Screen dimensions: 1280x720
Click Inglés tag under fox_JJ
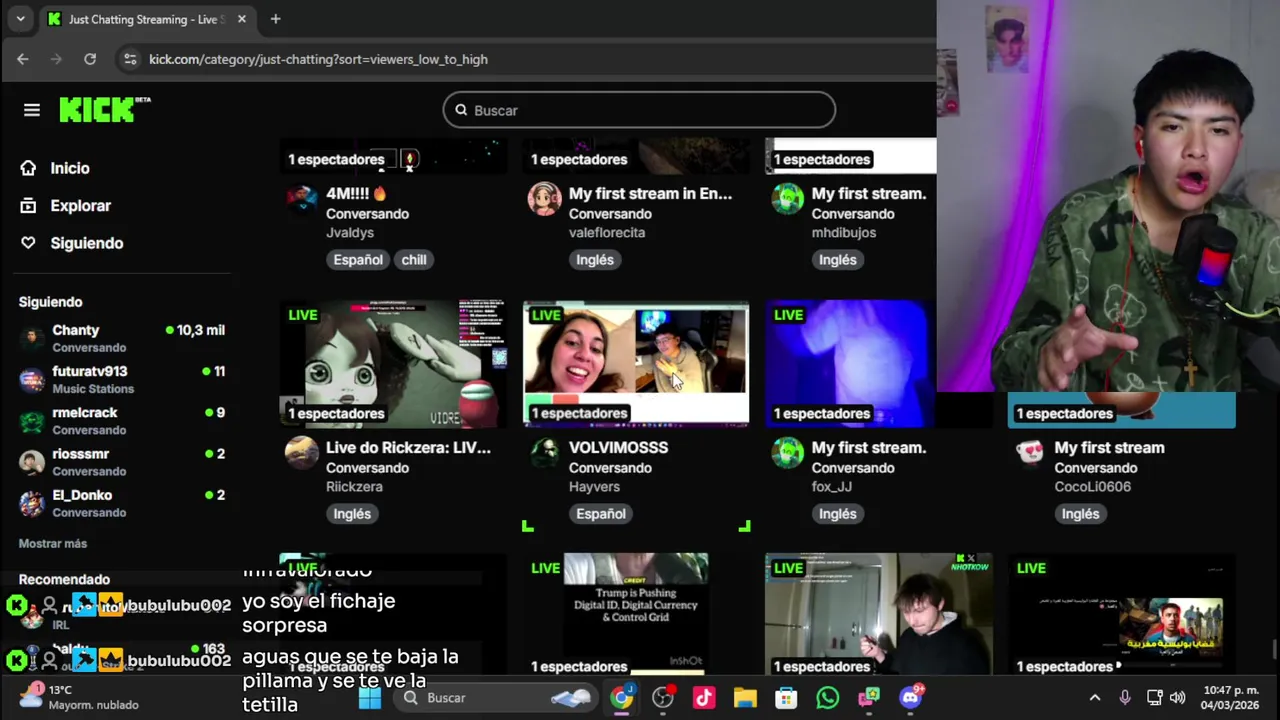[x=838, y=513]
